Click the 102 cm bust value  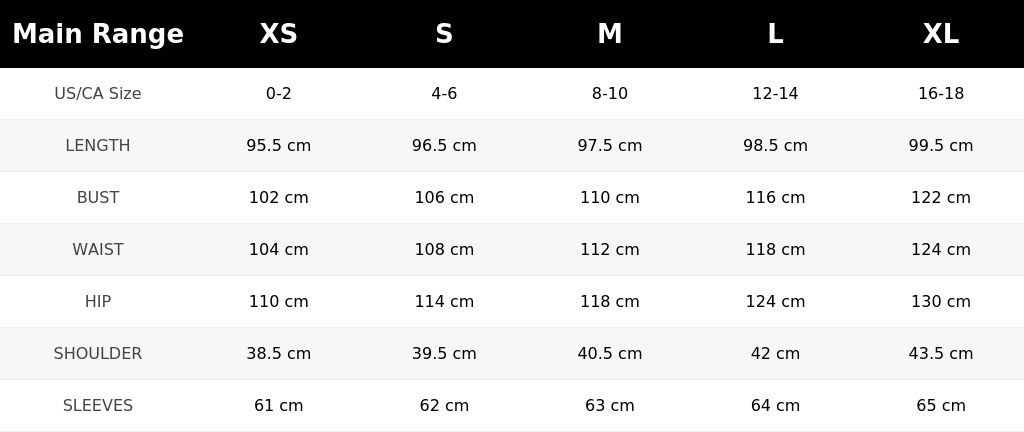(278, 198)
